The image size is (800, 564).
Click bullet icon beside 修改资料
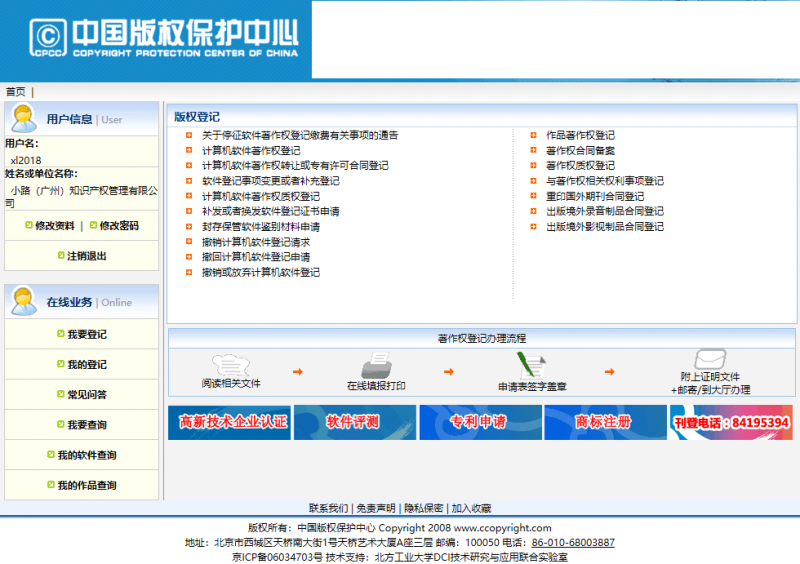(x=29, y=225)
